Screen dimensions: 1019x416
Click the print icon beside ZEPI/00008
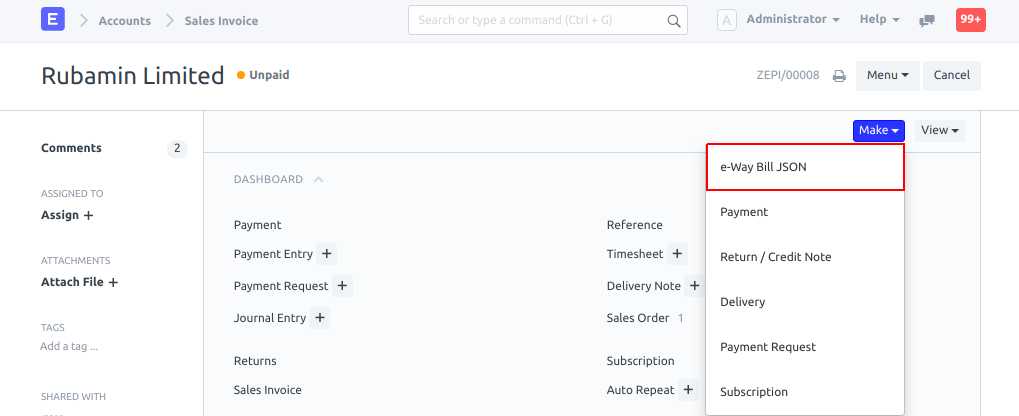click(x=840, y=76)
